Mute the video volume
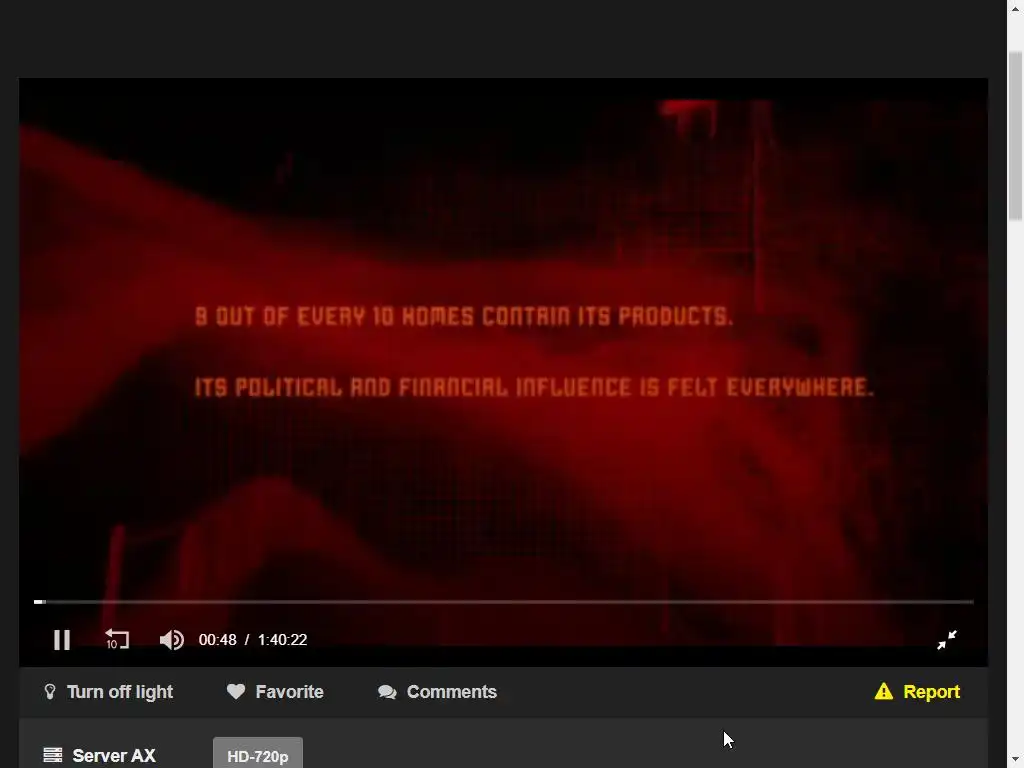 (172, 640)
